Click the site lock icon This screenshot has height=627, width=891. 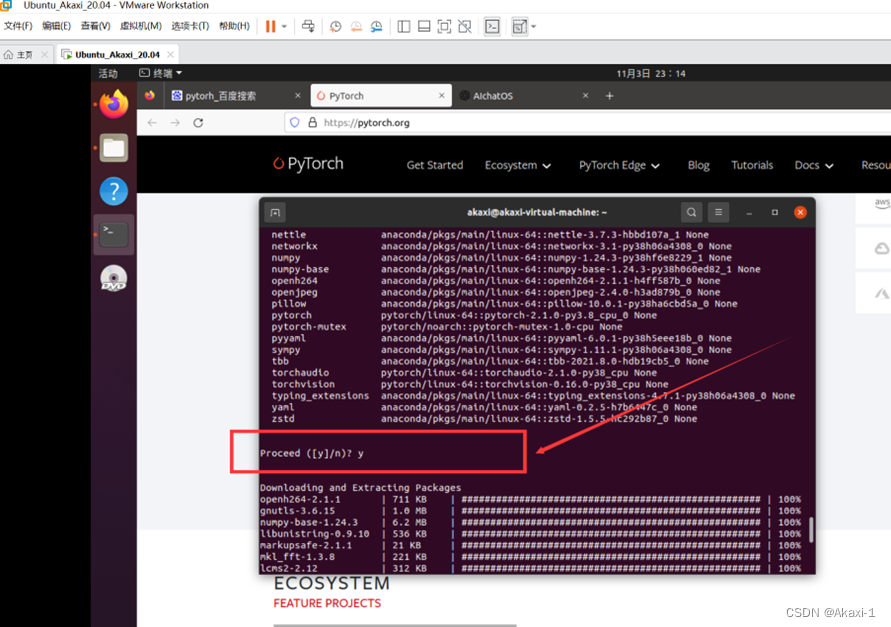point(312,122)
